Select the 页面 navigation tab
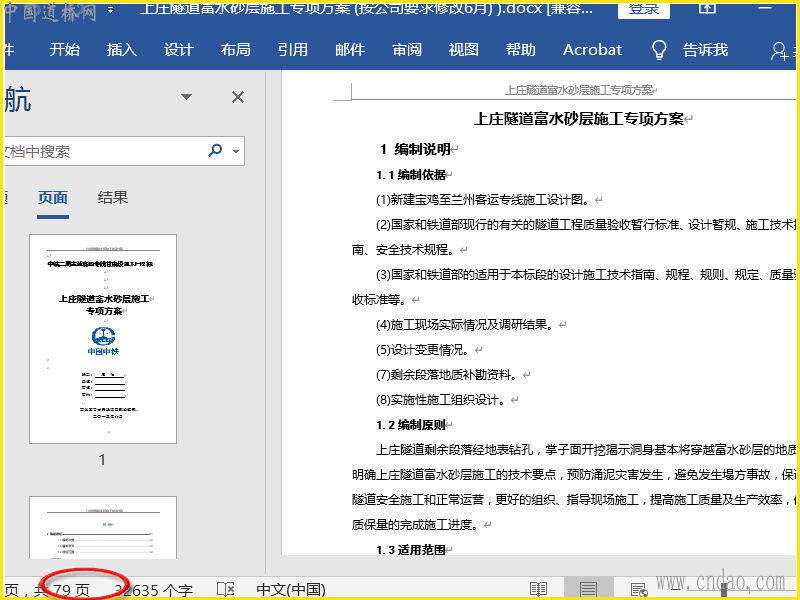800x600 pixels. point(53,197)
